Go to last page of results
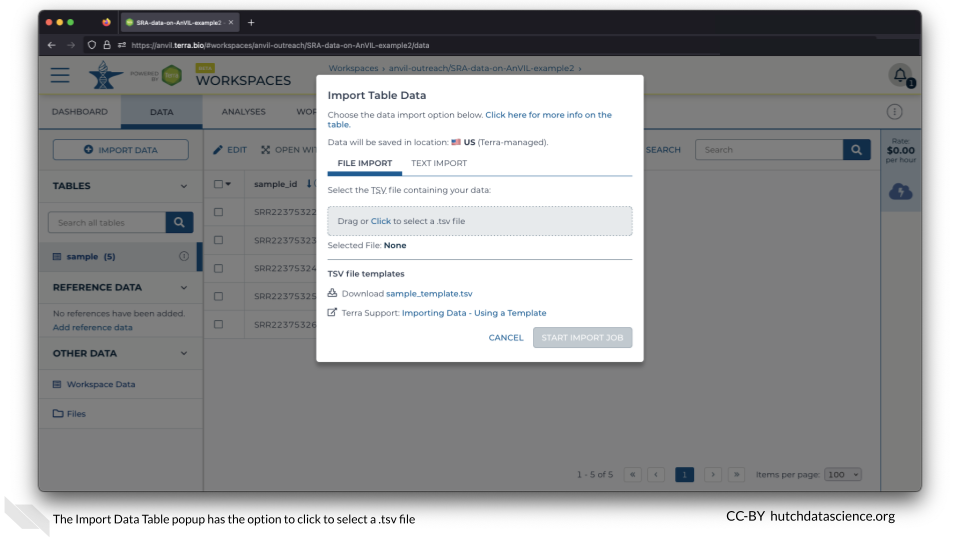This screenshot has height=540, width=960. (x=737, y=474)
